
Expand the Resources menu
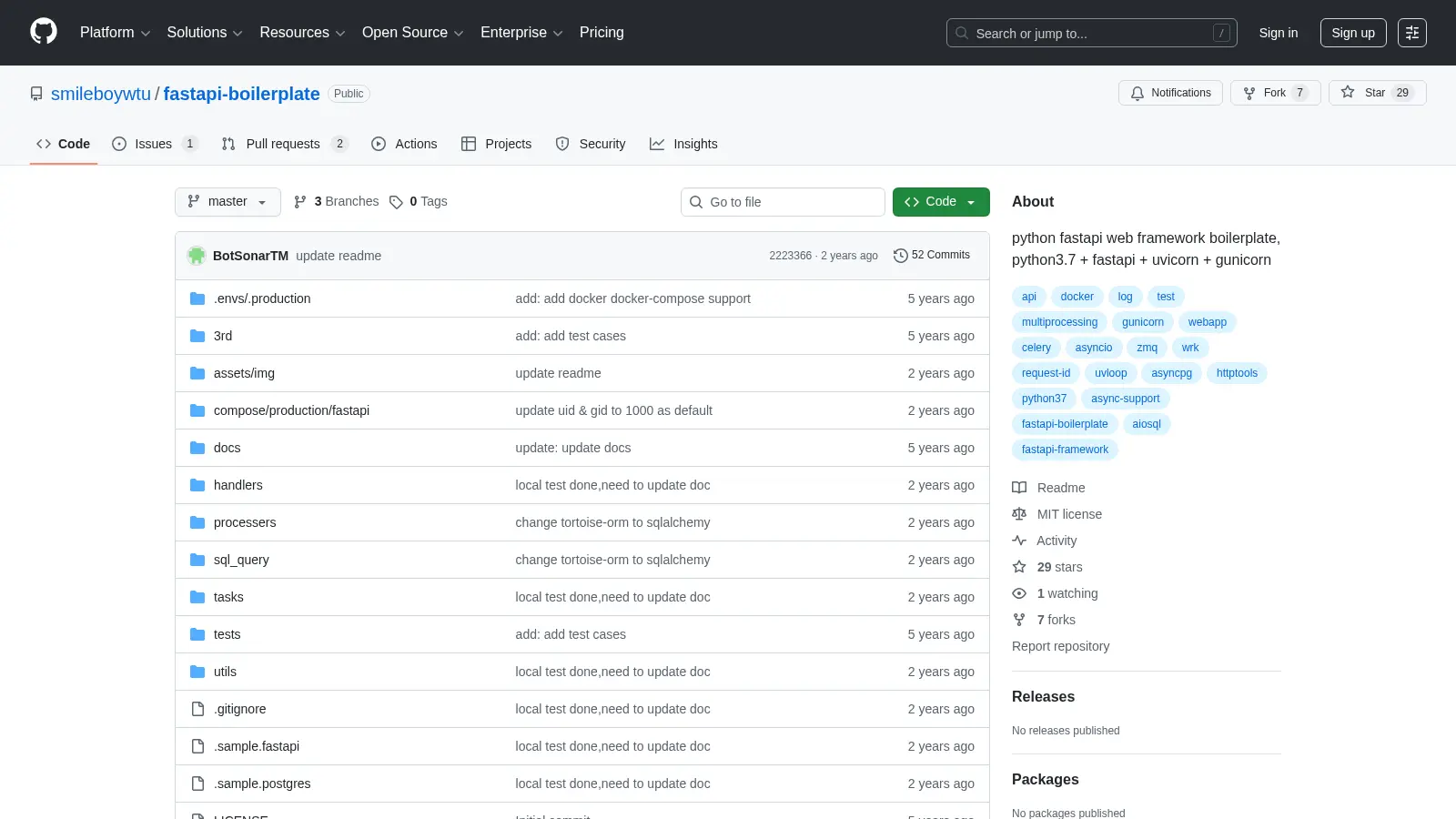coord(302,33)
